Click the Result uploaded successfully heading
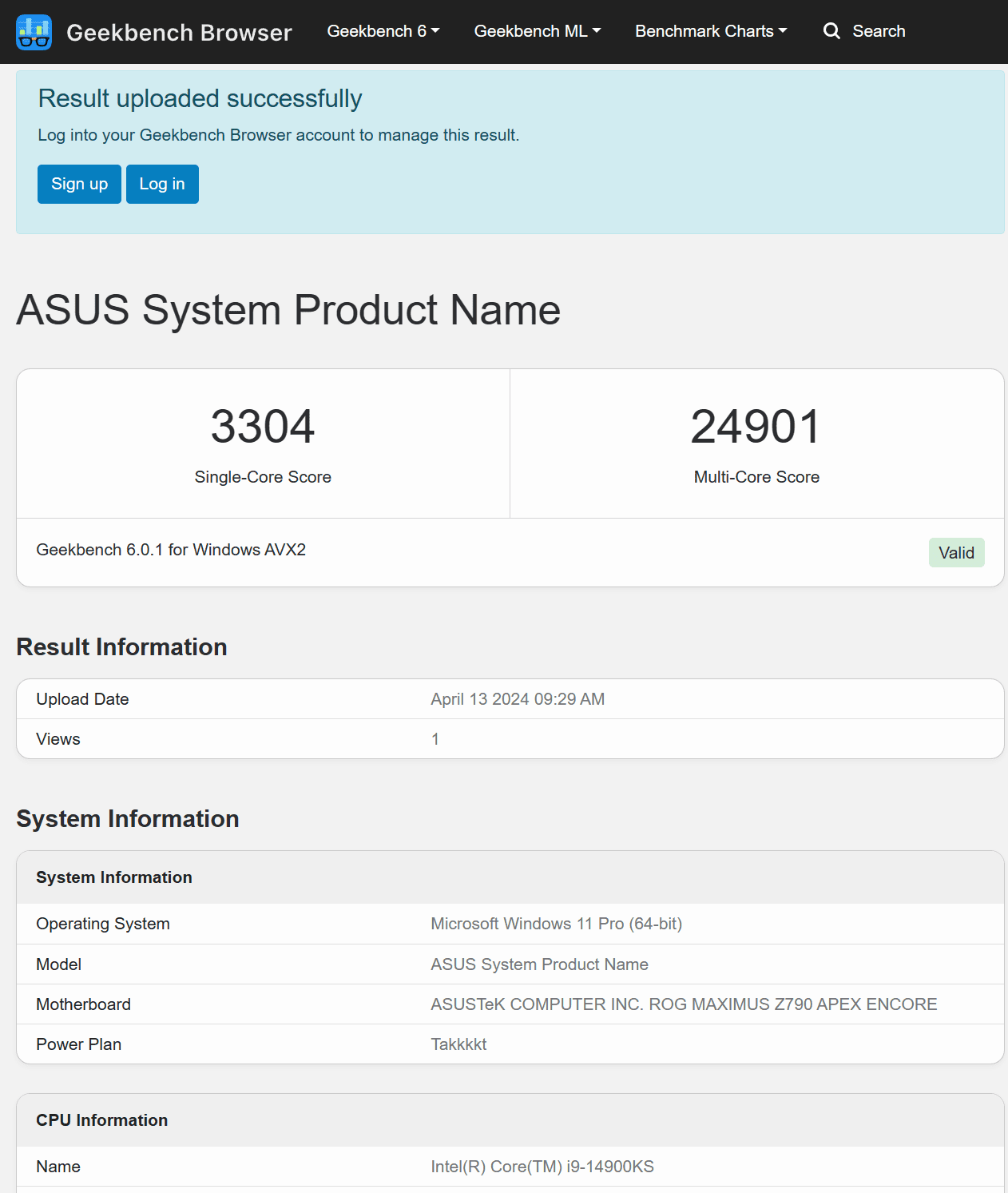This screenshot has width=1008, height=1193. [200, 98]
